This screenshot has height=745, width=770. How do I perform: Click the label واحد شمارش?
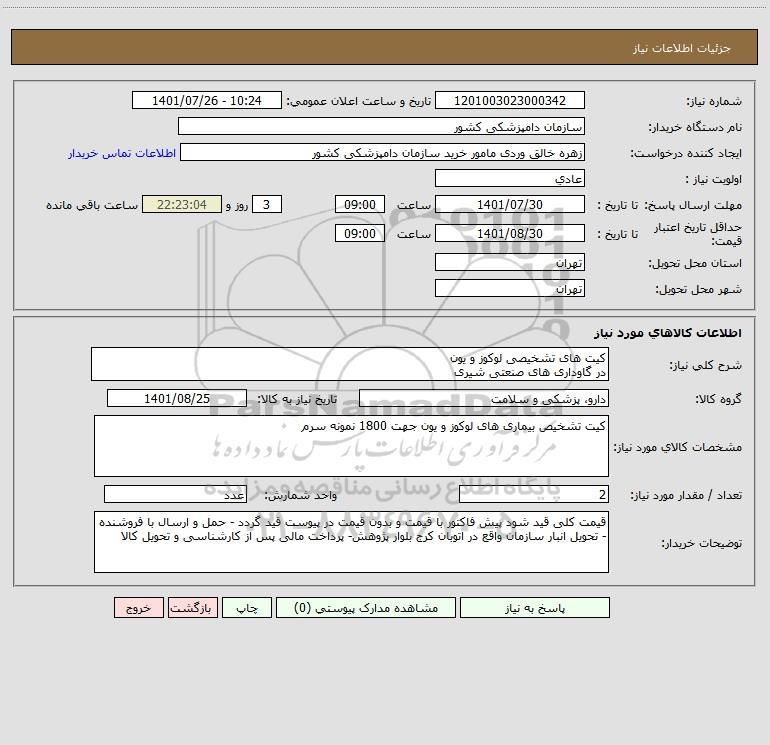tap(301, 495)
